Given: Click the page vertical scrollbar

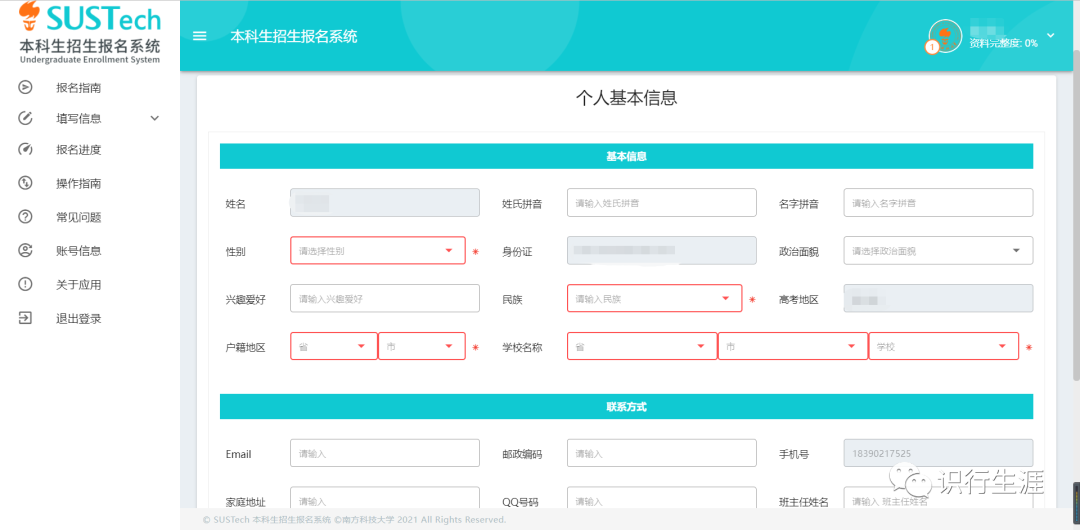Looking at the screenshot, I should (1076, 214).
